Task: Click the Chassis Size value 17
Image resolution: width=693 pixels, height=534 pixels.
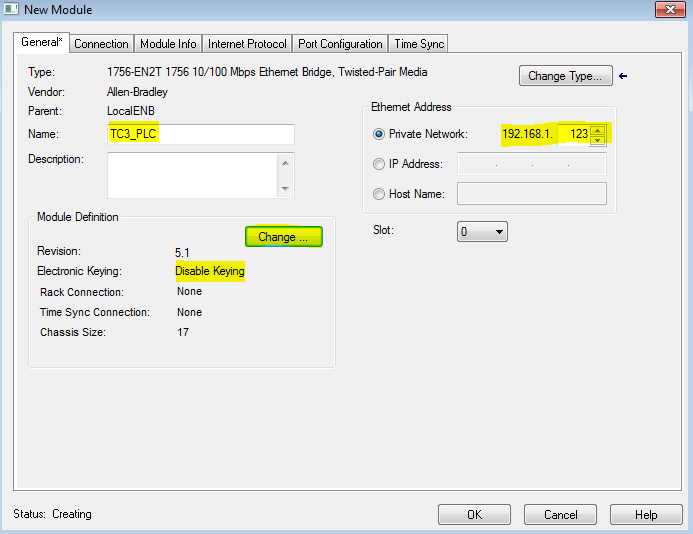Action: click(x=183, y=332)
